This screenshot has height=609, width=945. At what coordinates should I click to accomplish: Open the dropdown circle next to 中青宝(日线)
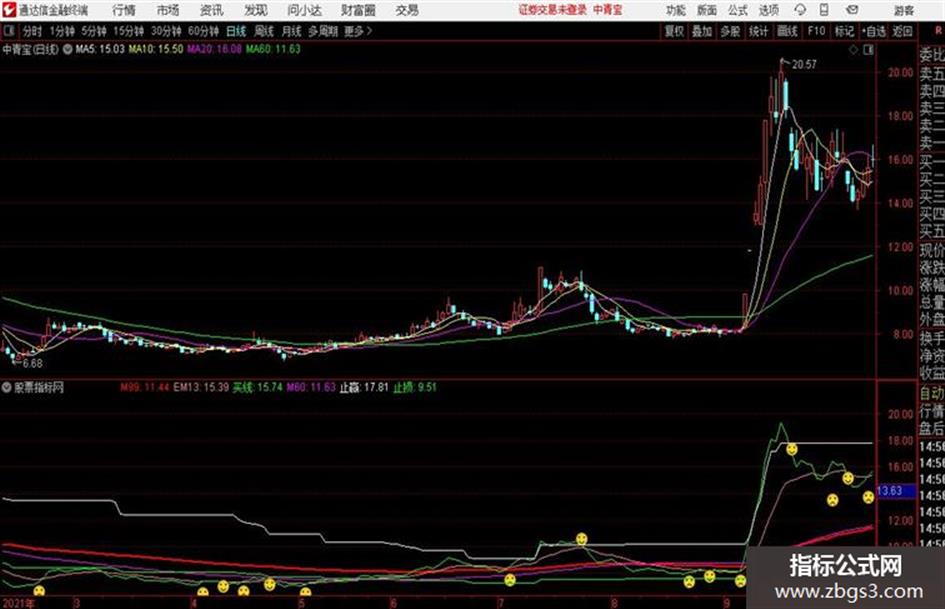68,49
